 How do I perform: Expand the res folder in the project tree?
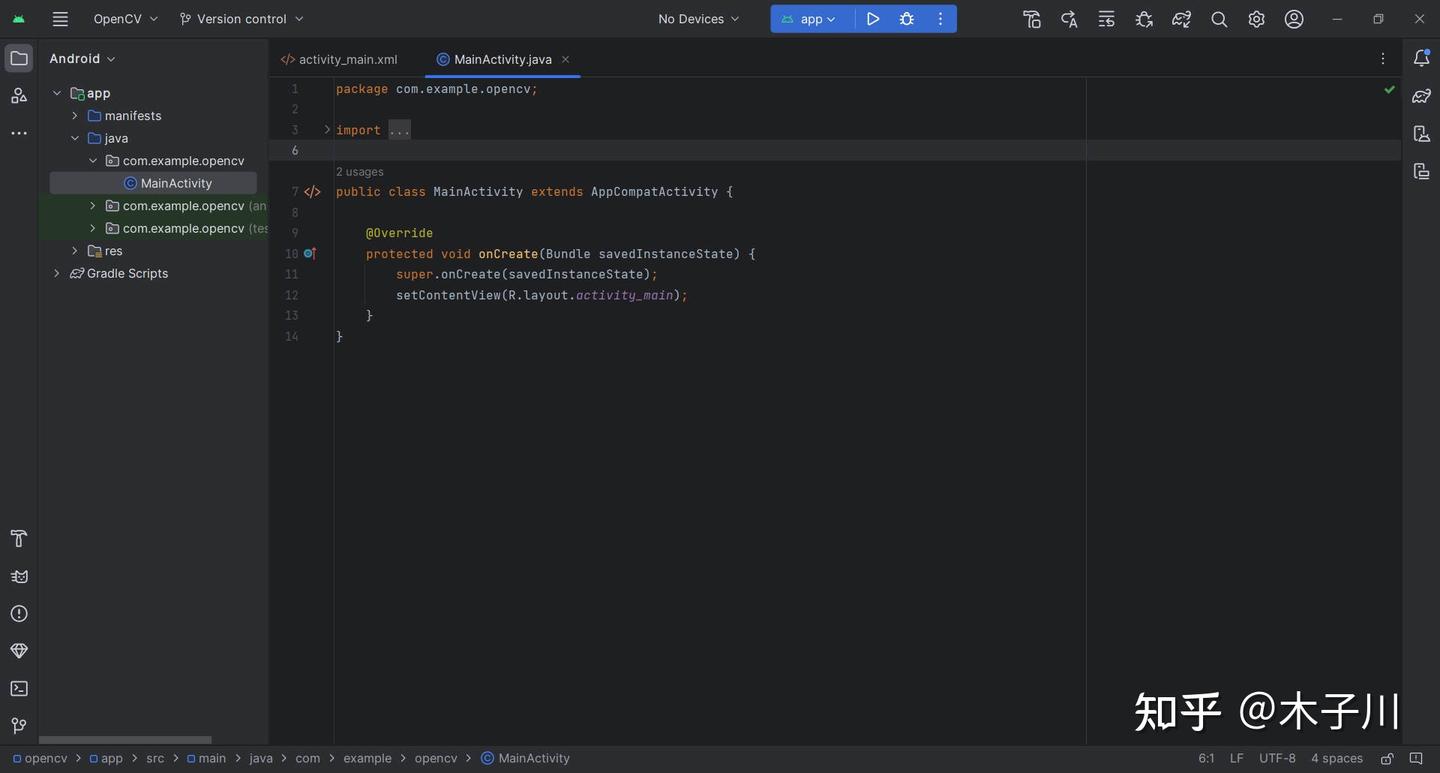point(73,250)
